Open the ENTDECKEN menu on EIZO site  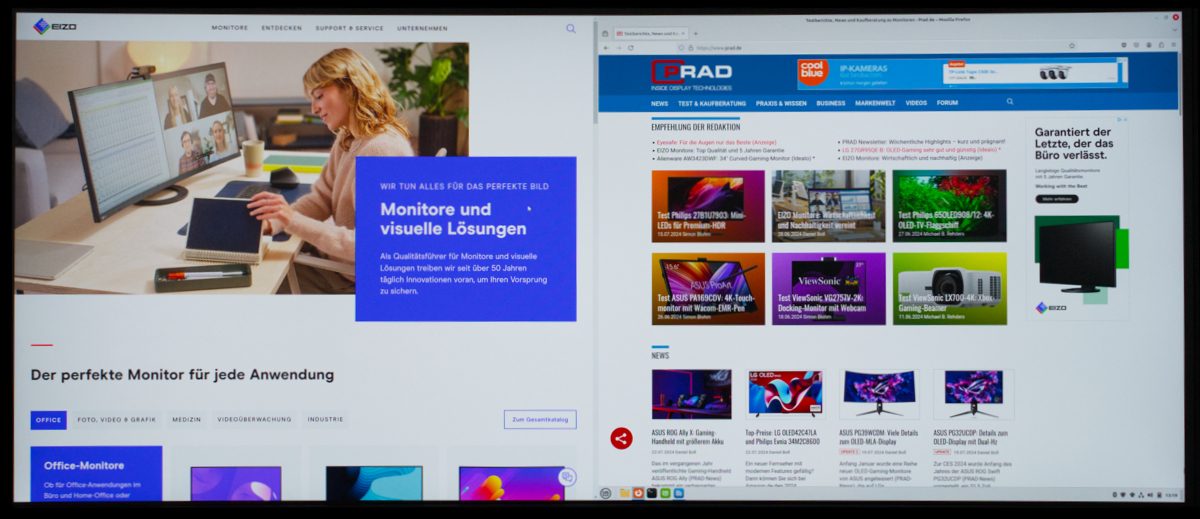tap(282, 28)
